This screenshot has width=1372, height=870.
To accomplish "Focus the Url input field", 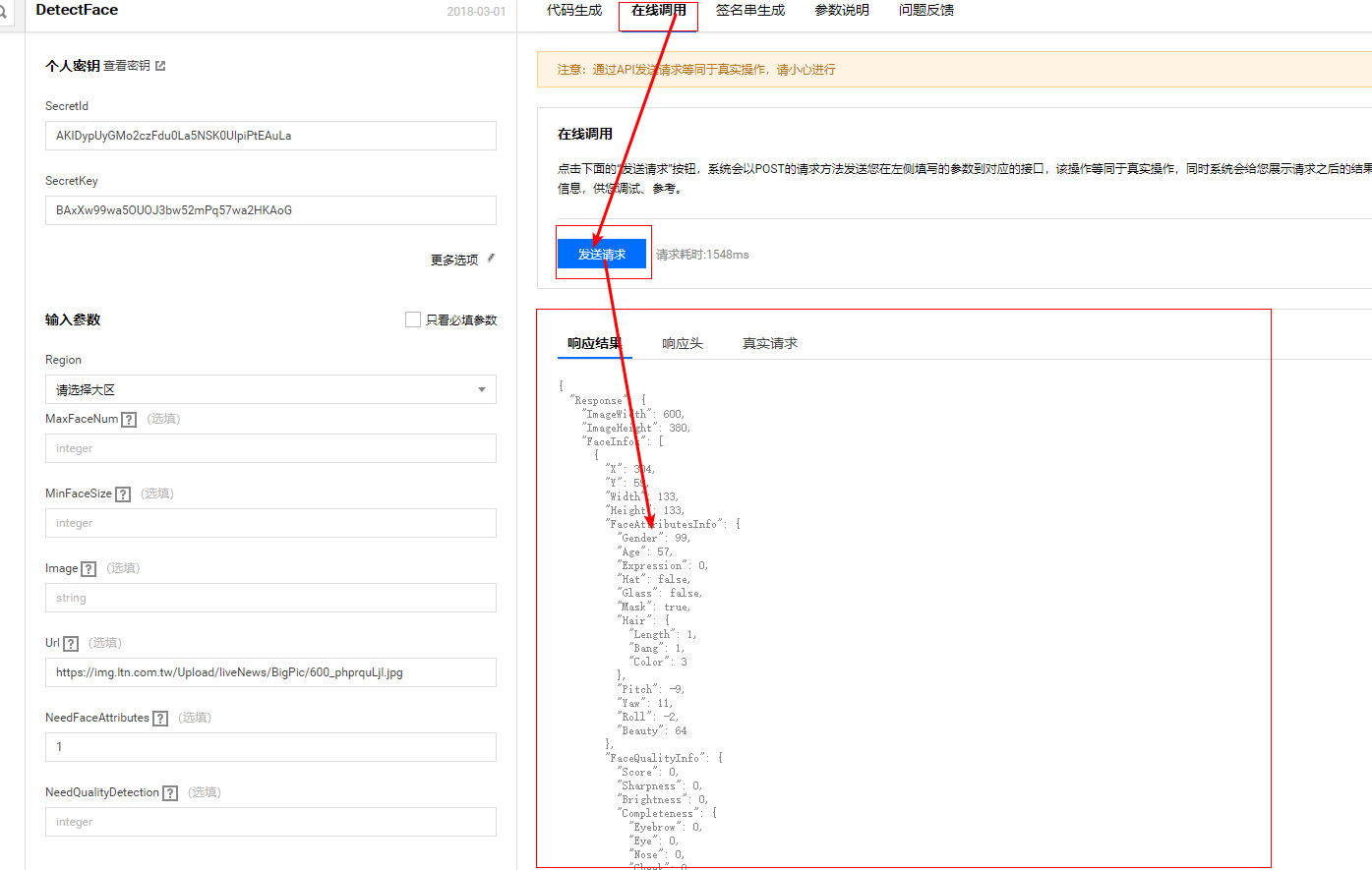I will (x=270, y=672).
